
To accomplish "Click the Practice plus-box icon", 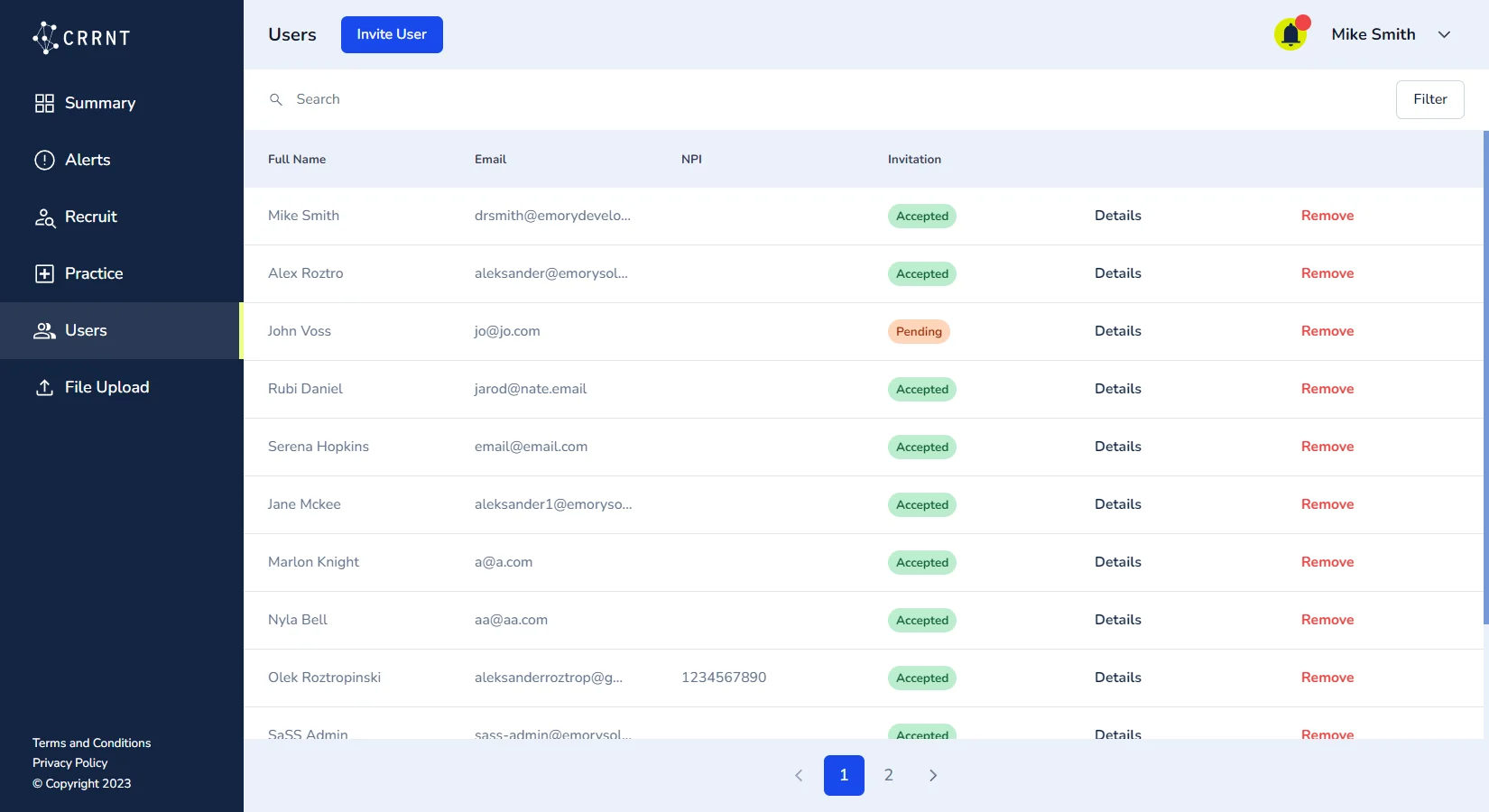I will click(x=44, y=274).
